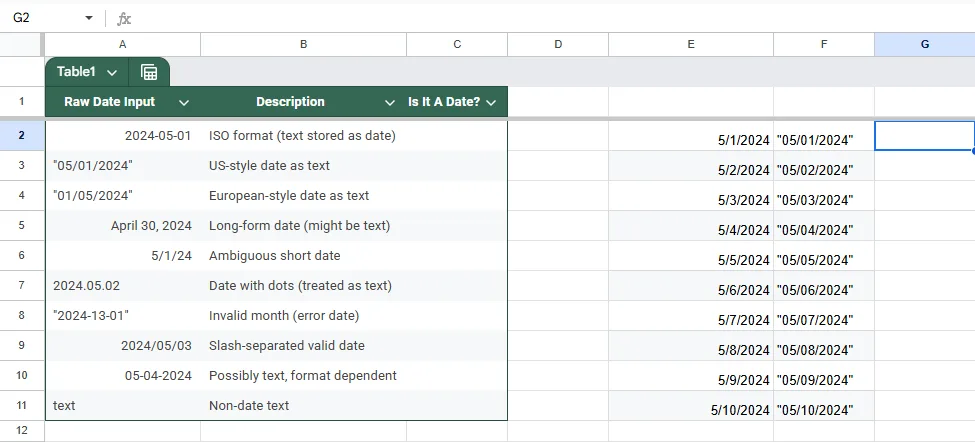Select the Slash-separated valid date cell

click(x=303, y=346)
